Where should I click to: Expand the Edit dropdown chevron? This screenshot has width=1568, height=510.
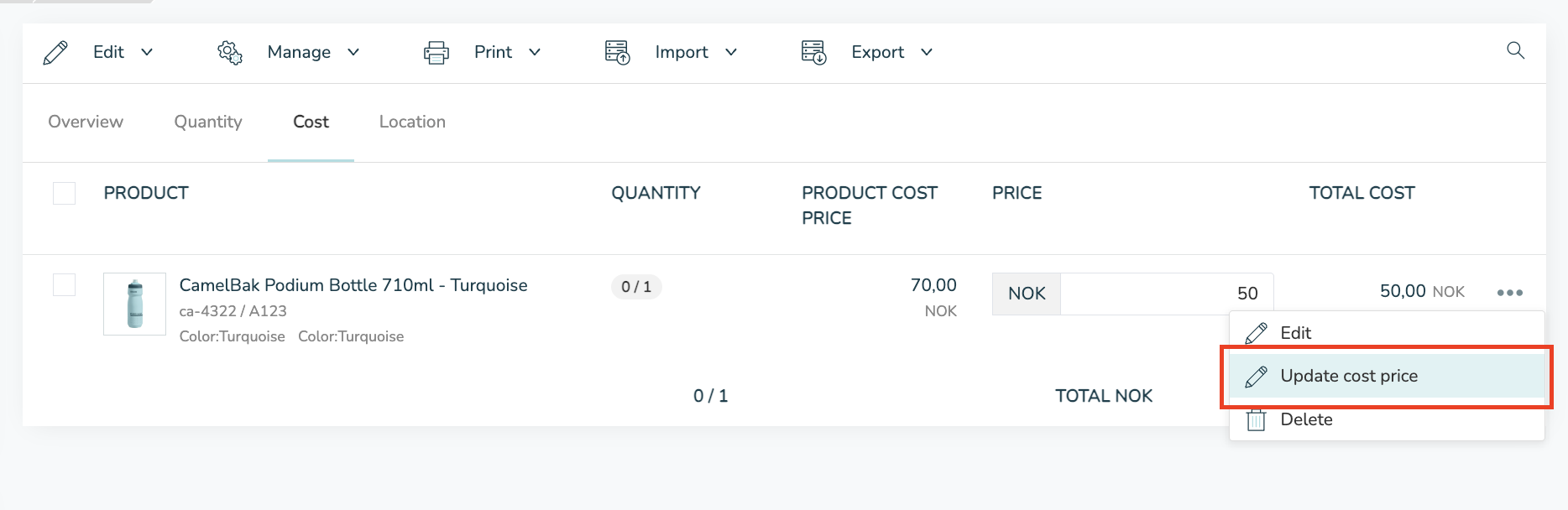coord(147,52)
